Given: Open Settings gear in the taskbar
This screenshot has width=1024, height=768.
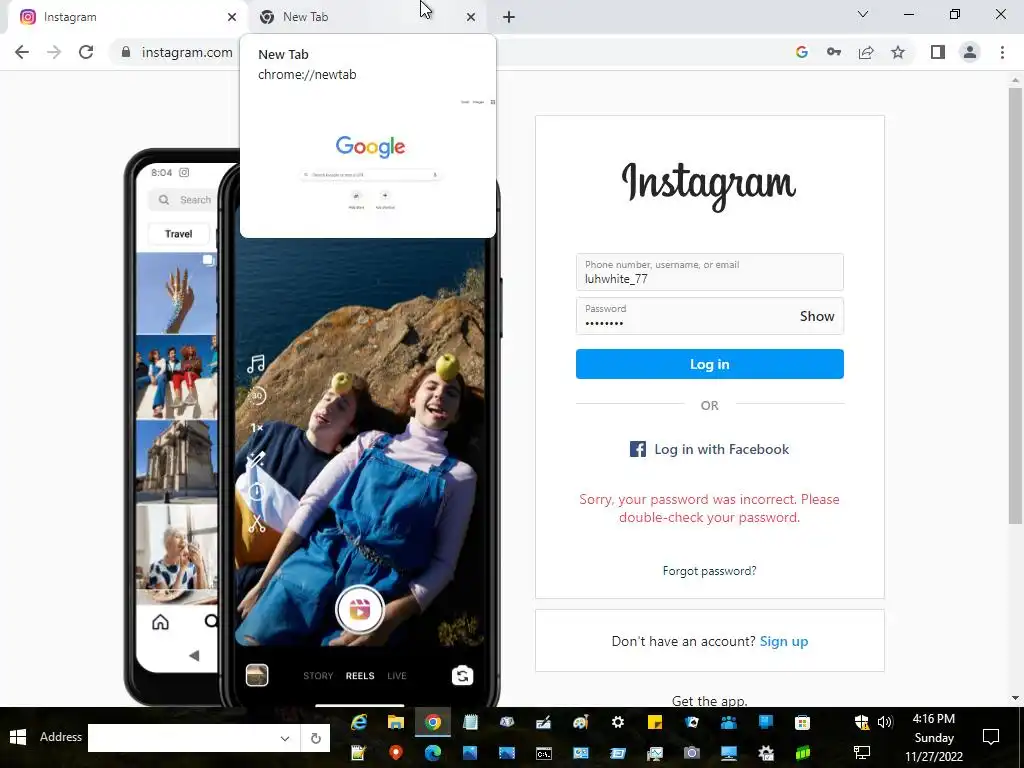Looking at the screenshot, I should click(617, 722).
